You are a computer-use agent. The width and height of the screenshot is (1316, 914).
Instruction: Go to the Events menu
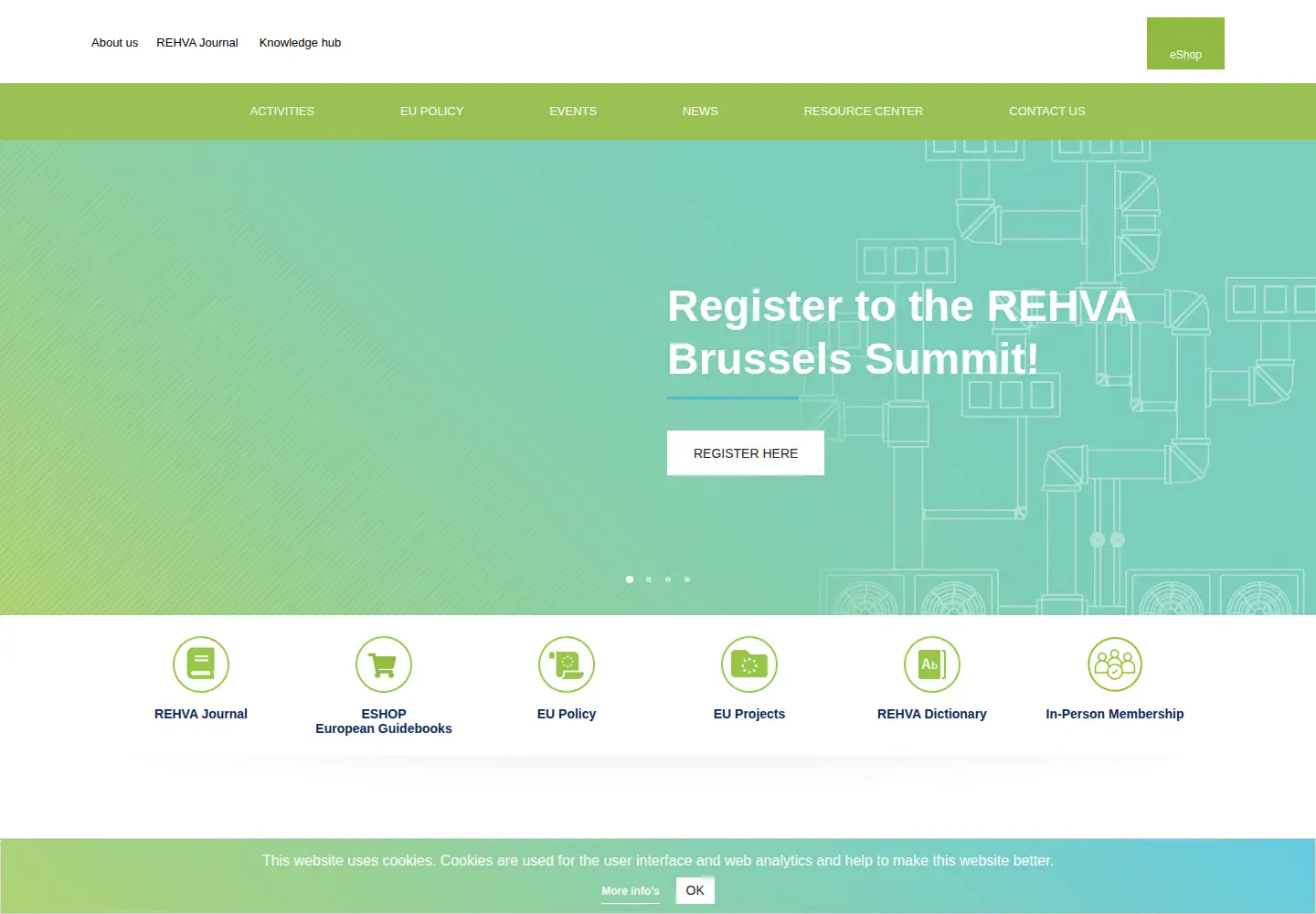point(573,112)
